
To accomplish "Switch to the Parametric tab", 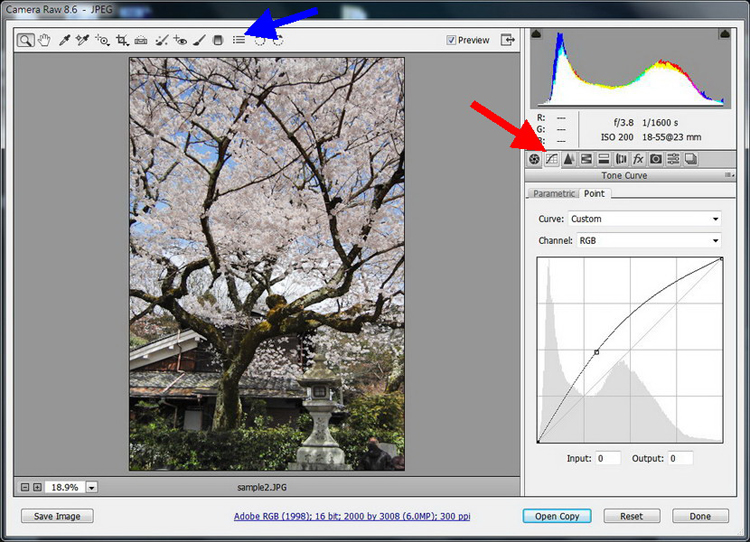I will 553,193.
